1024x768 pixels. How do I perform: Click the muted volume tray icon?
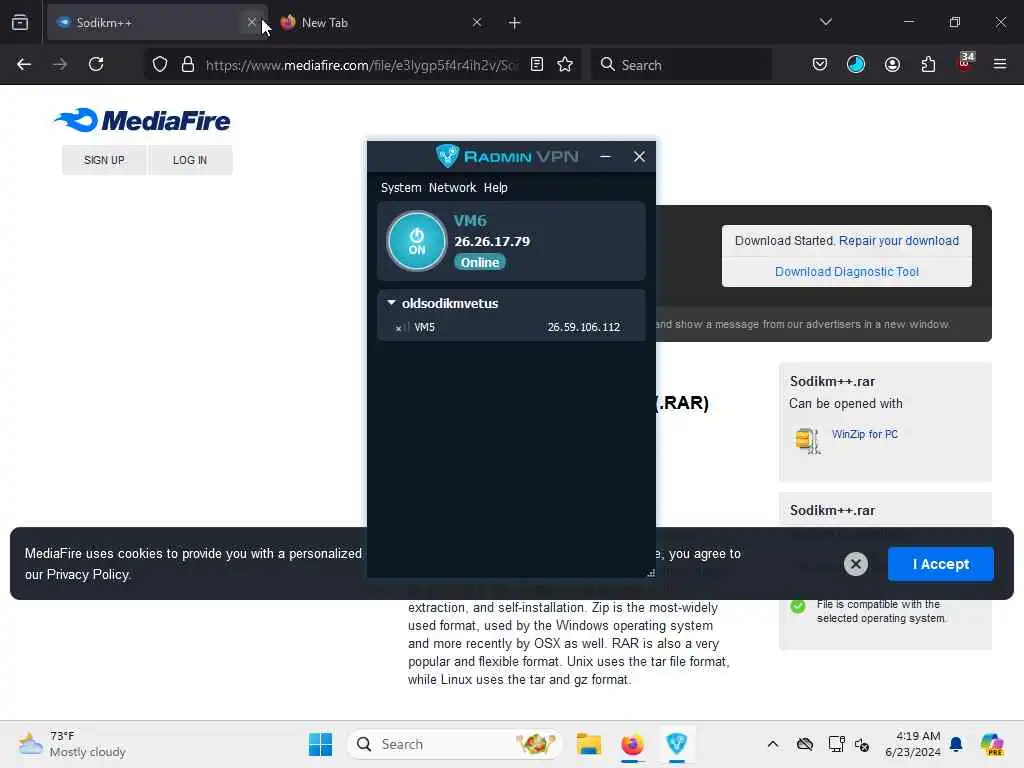(x=862, y=744)
